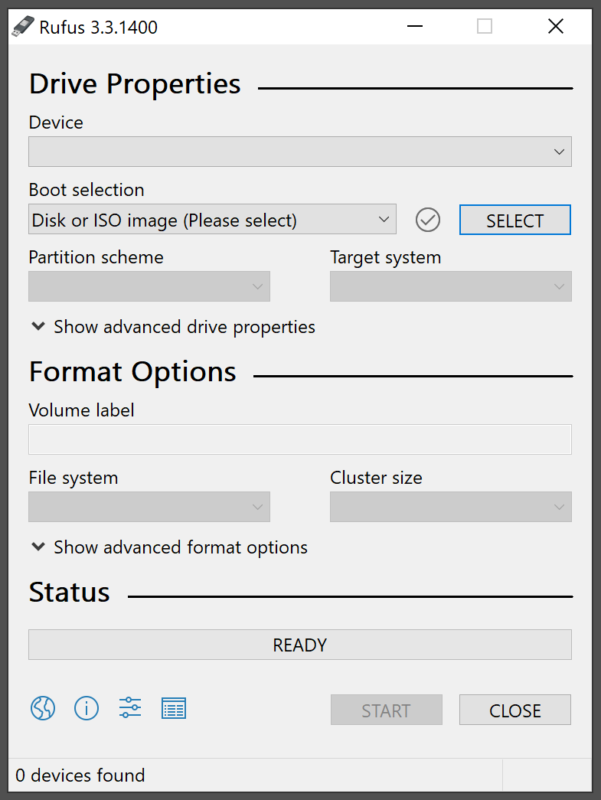The width and height of the screenshot is (601, 800).
Task: Open the Partition scheme dropdown
Action: [x=149, y=287]
